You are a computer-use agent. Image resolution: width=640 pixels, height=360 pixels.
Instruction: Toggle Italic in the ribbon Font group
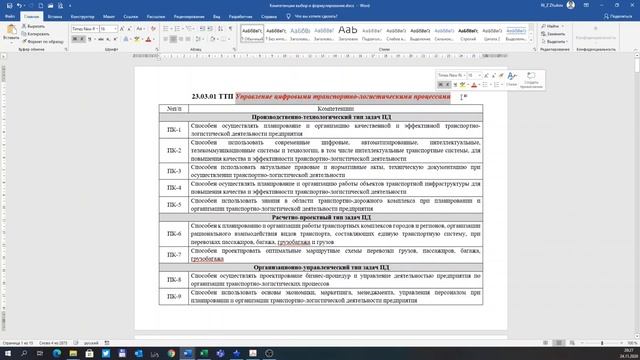[82, 39]
